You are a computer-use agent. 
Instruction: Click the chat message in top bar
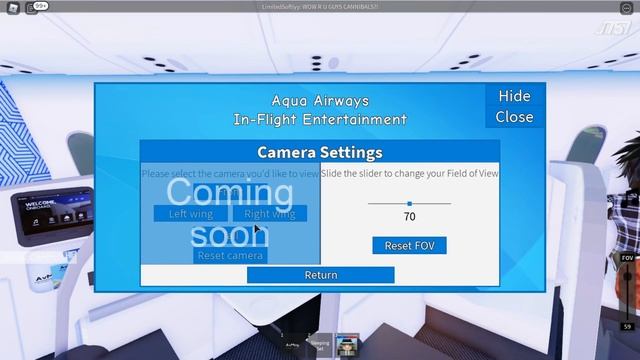tap(320, 7)
